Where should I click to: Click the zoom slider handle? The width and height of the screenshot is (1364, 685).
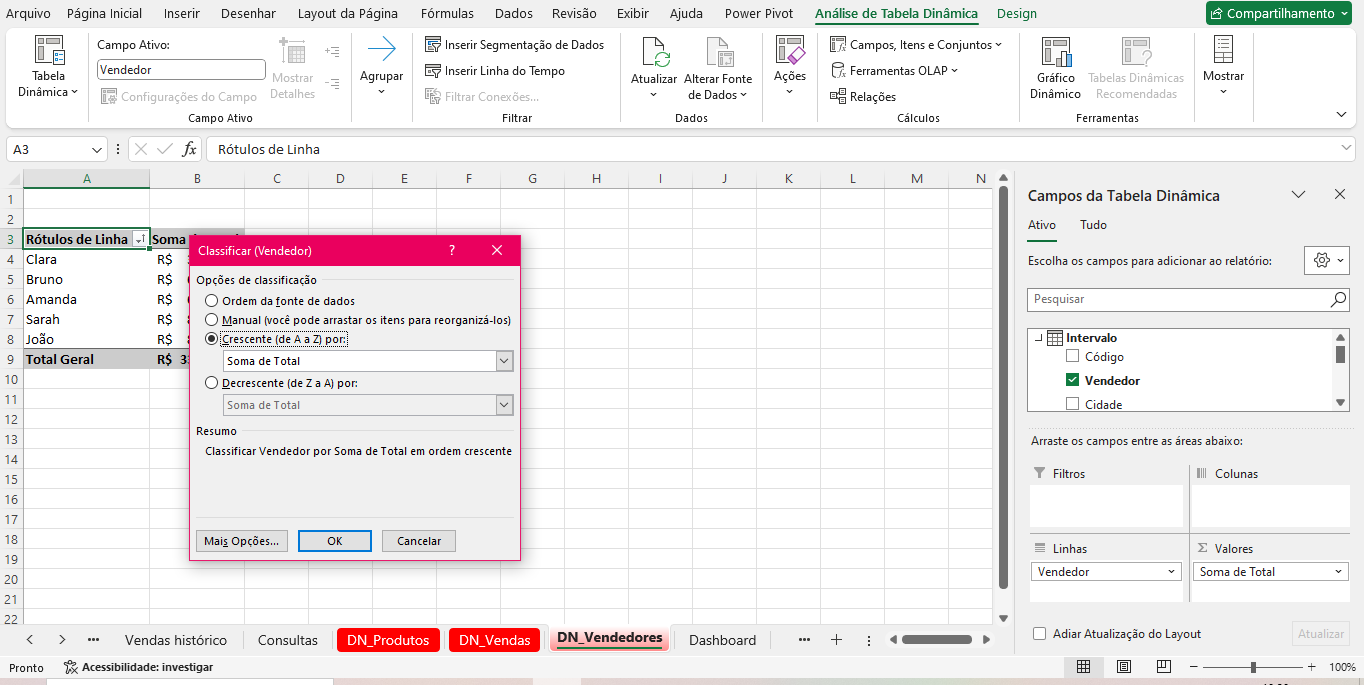pos(1253,667)
